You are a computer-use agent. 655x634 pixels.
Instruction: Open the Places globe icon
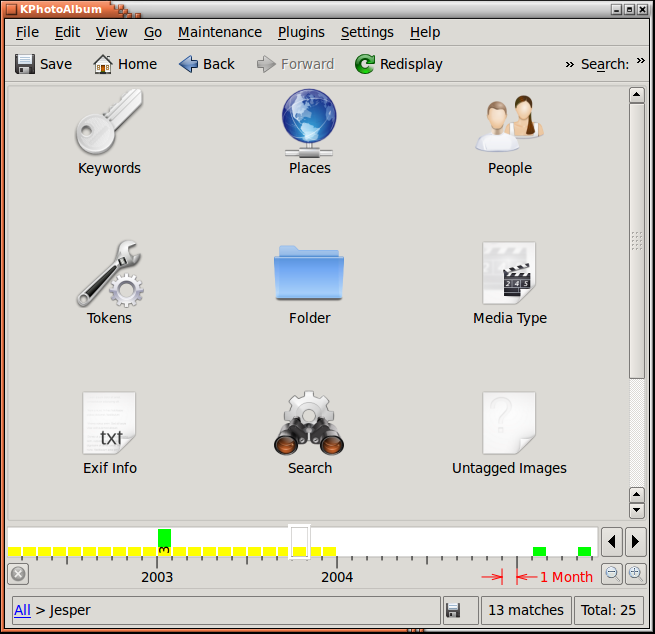coord(309,123)
